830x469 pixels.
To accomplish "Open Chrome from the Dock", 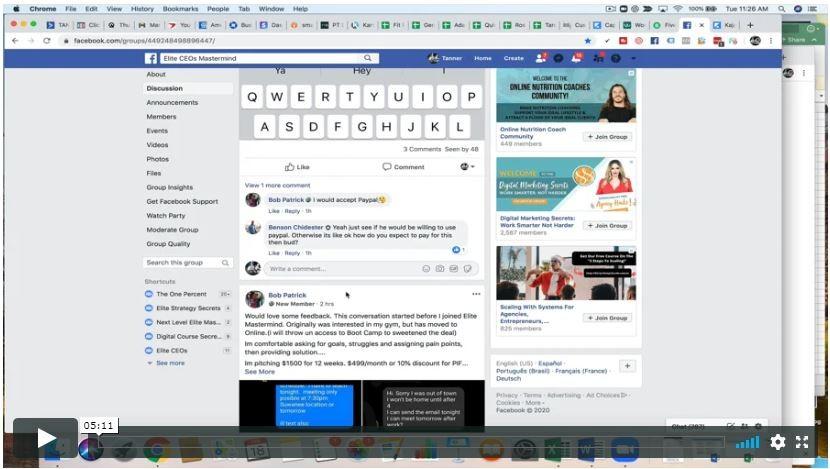I will coord(156,450).
